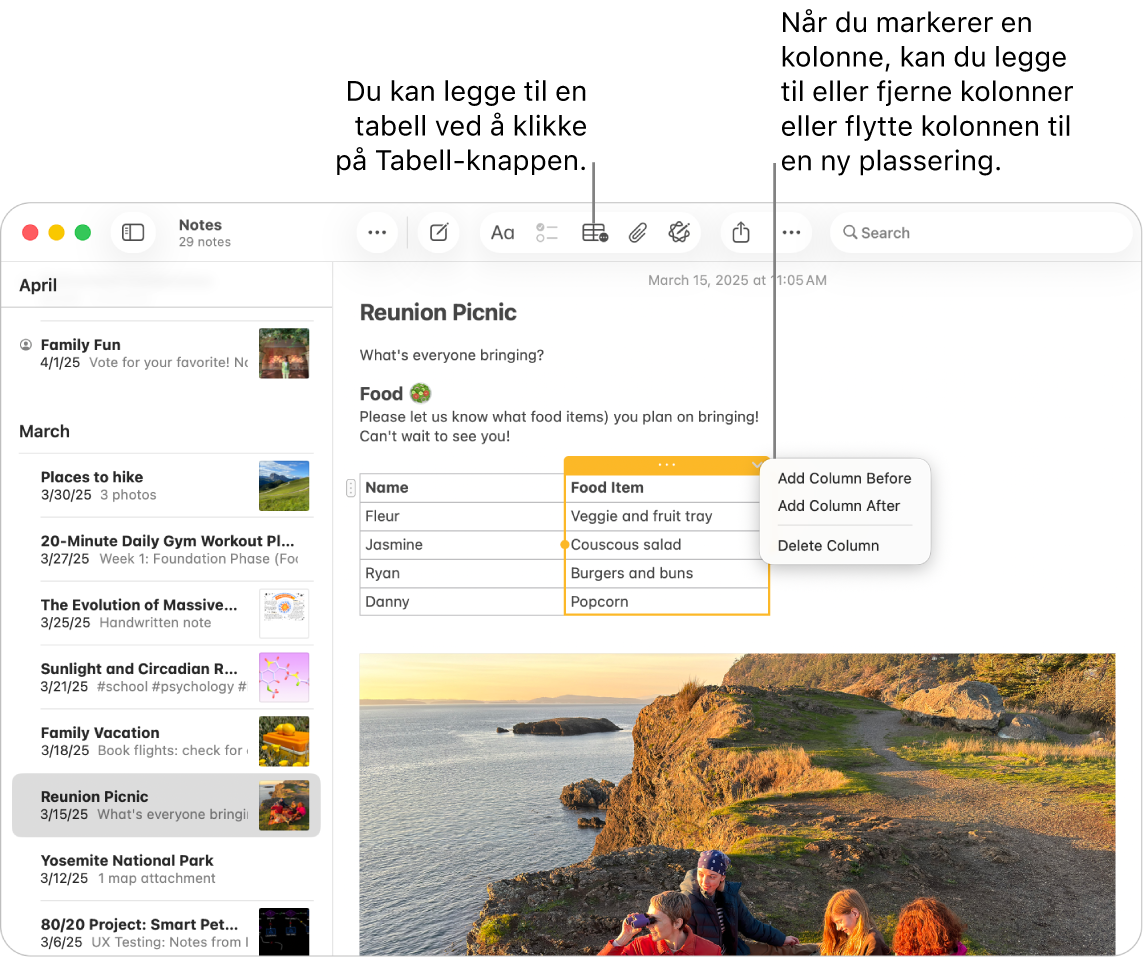
Task: Open right ellipsis more options button
Action: 791,233
